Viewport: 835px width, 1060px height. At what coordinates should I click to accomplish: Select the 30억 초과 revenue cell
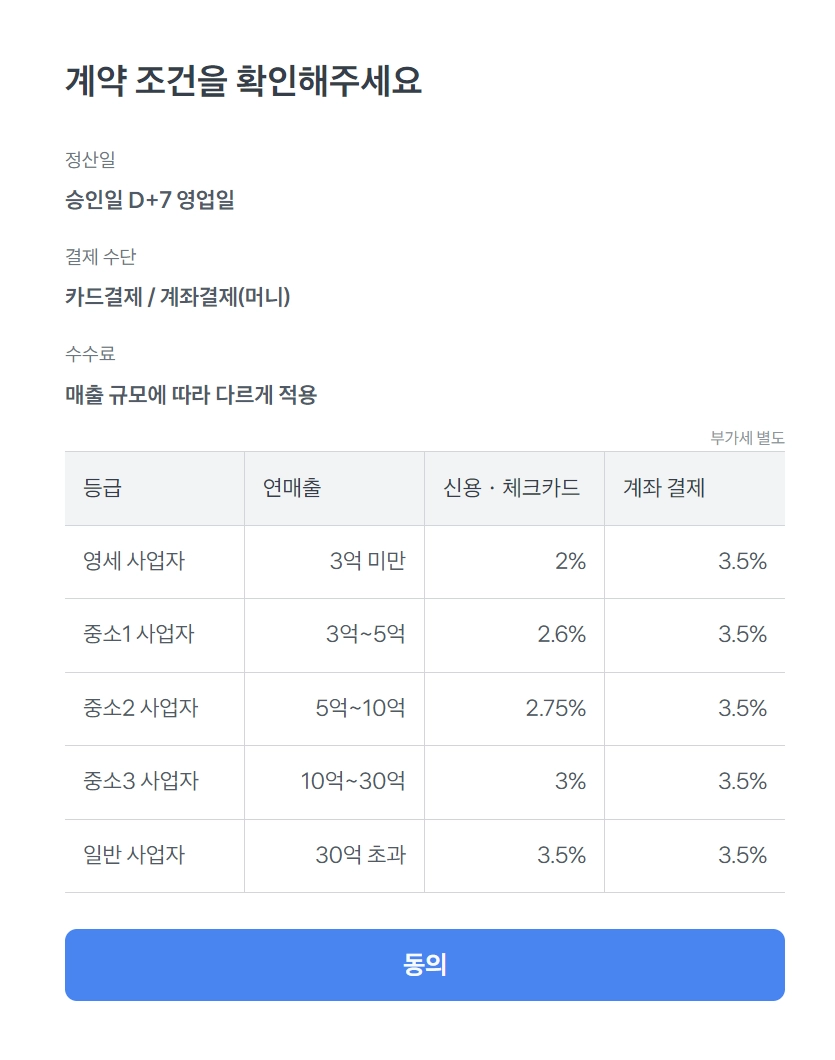click(360, 855)
